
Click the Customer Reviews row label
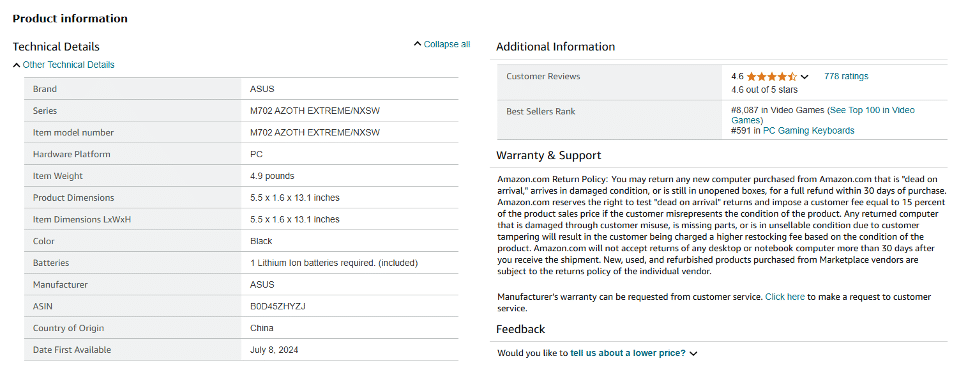(543, 77)
